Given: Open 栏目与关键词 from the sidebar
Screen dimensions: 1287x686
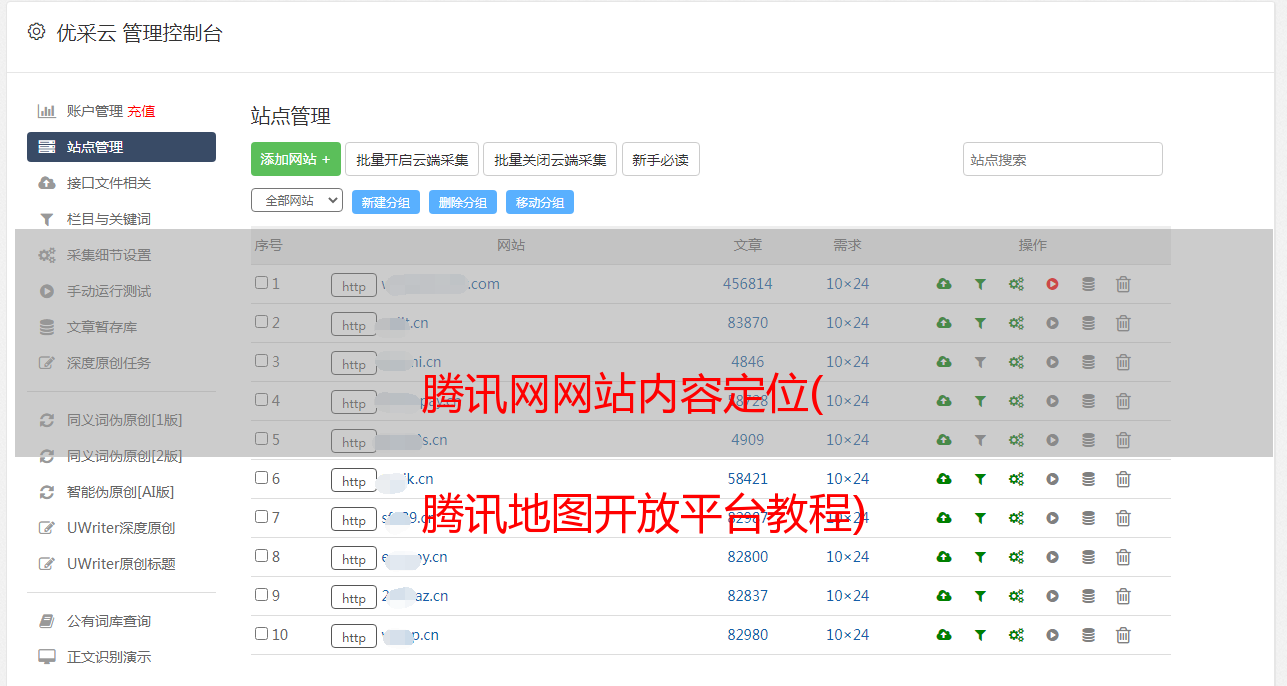Looking at the screenshot, I should pos(109,219).
